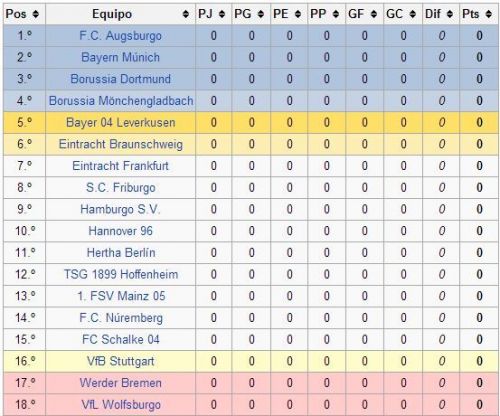Click Werder Bremen team link
Image resolution: width=500 pixels, height=416 pixels.
[121, 383]
